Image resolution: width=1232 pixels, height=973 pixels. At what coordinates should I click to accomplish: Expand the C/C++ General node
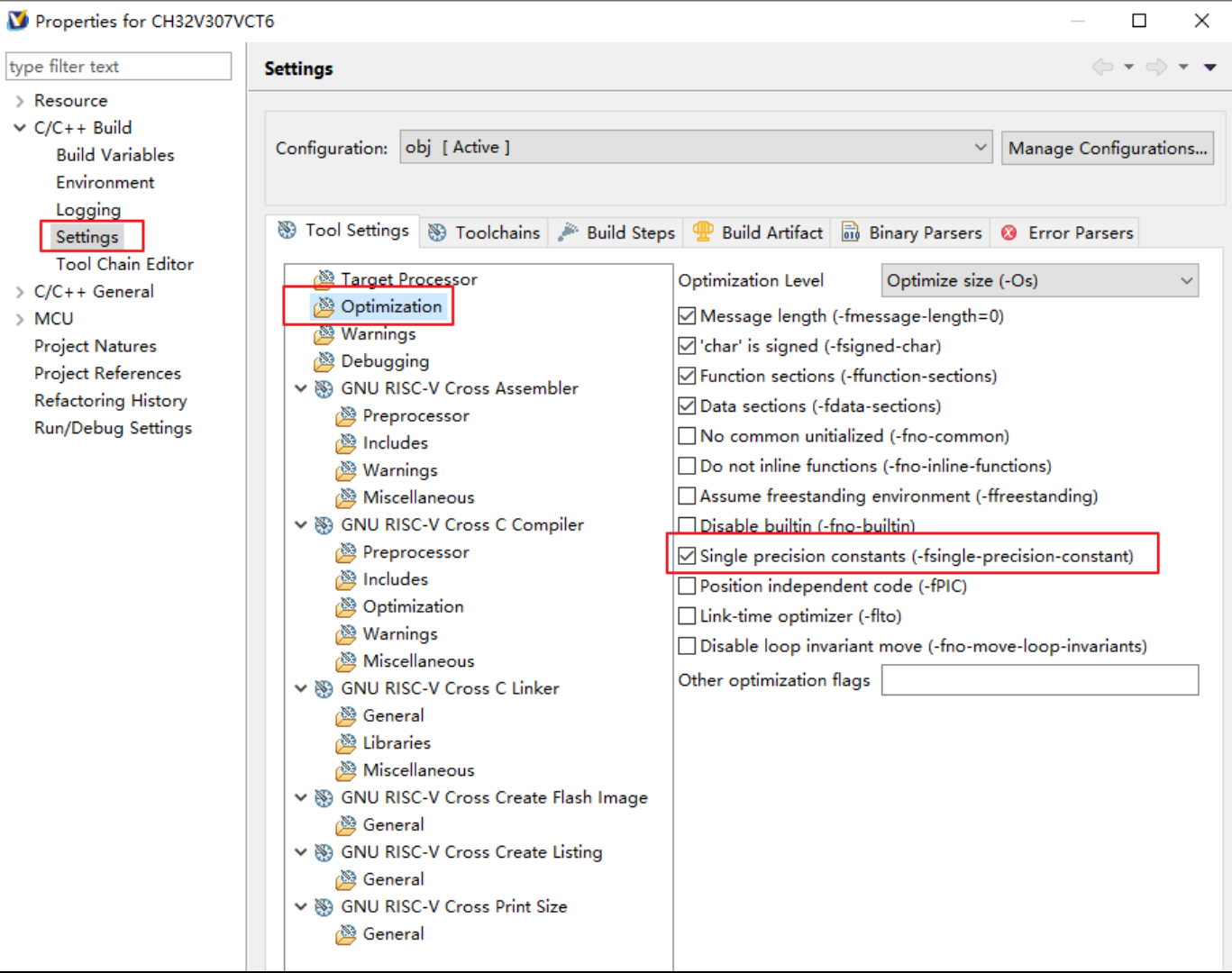pos(20,292)
